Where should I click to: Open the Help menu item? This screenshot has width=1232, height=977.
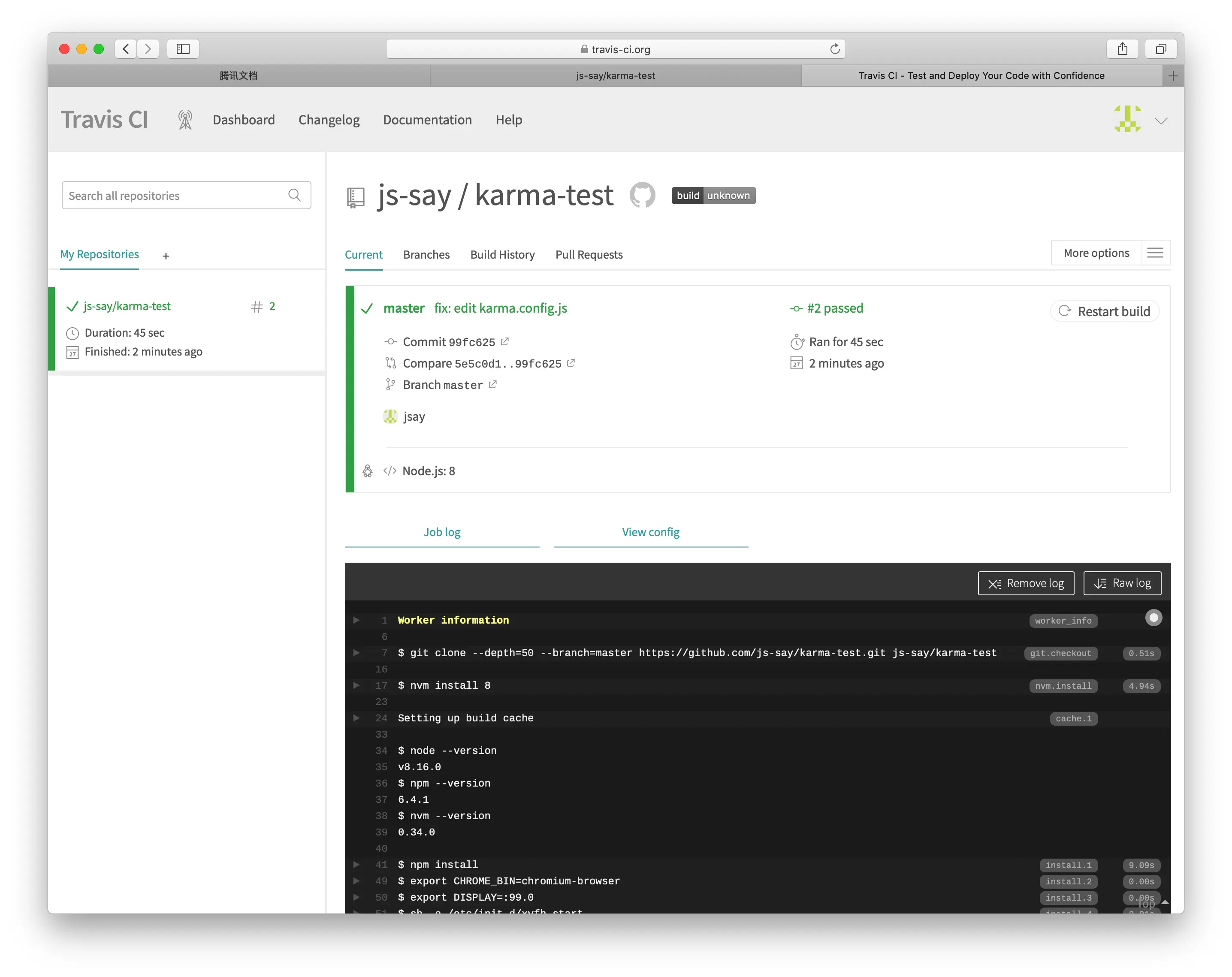[509, 120]
